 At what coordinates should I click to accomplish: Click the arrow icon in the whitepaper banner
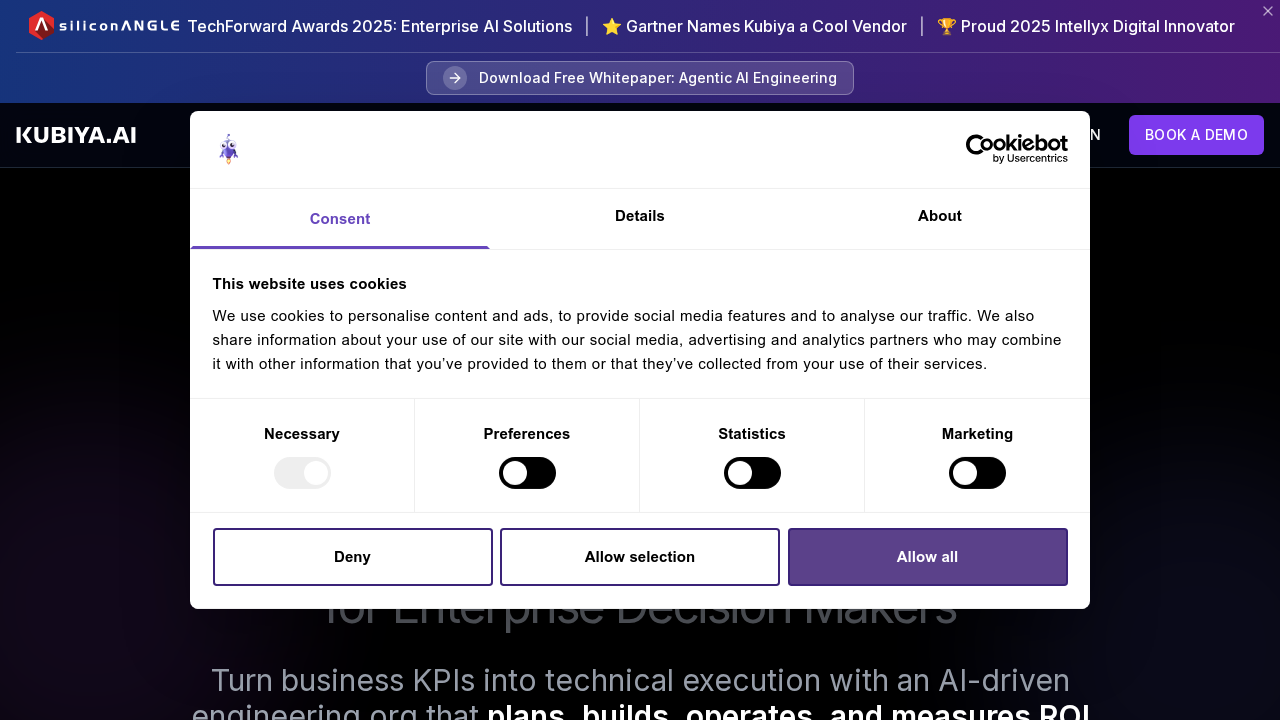(455, 77)
